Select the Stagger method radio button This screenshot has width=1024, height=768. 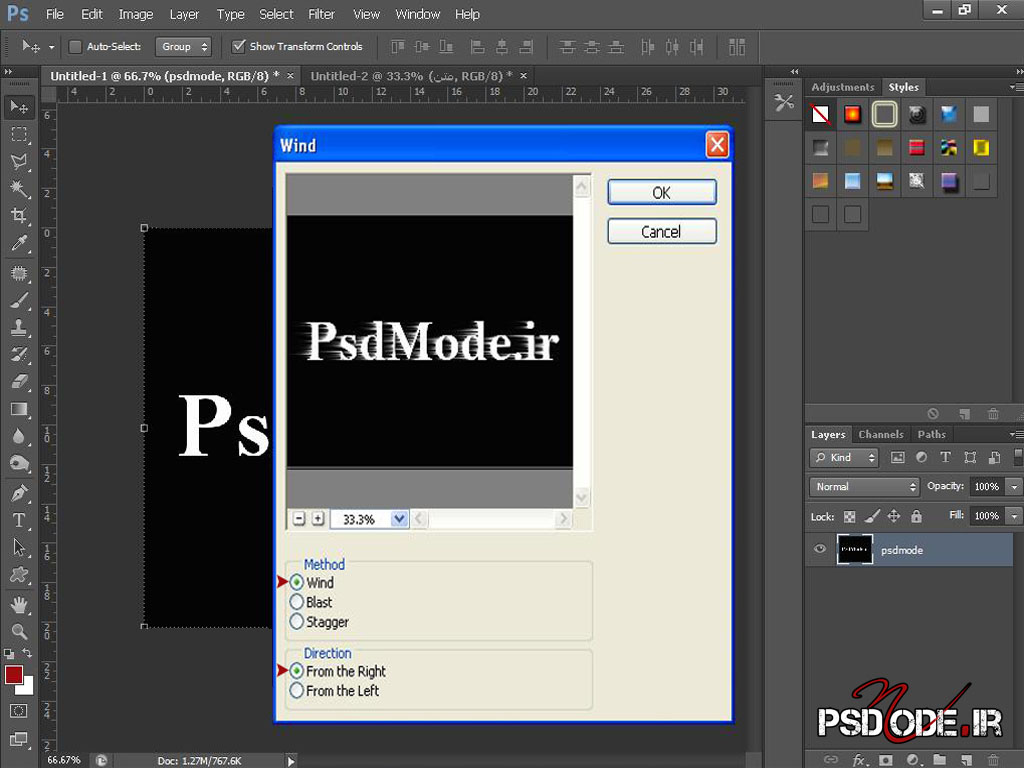pyautogui.click(x=296, y=621)
